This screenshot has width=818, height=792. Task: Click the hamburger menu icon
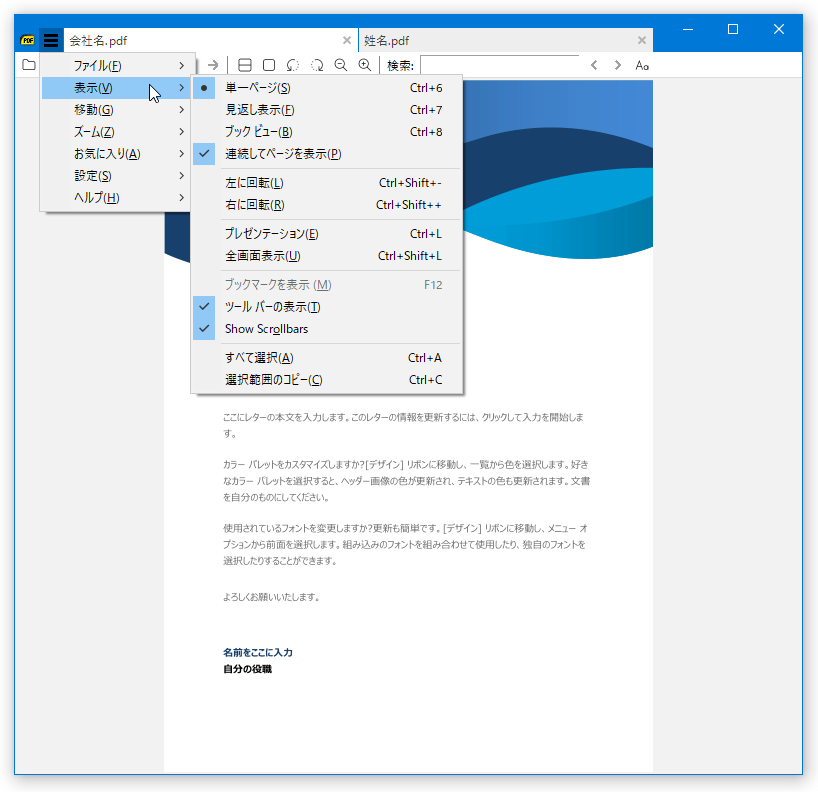click(51, 40)
